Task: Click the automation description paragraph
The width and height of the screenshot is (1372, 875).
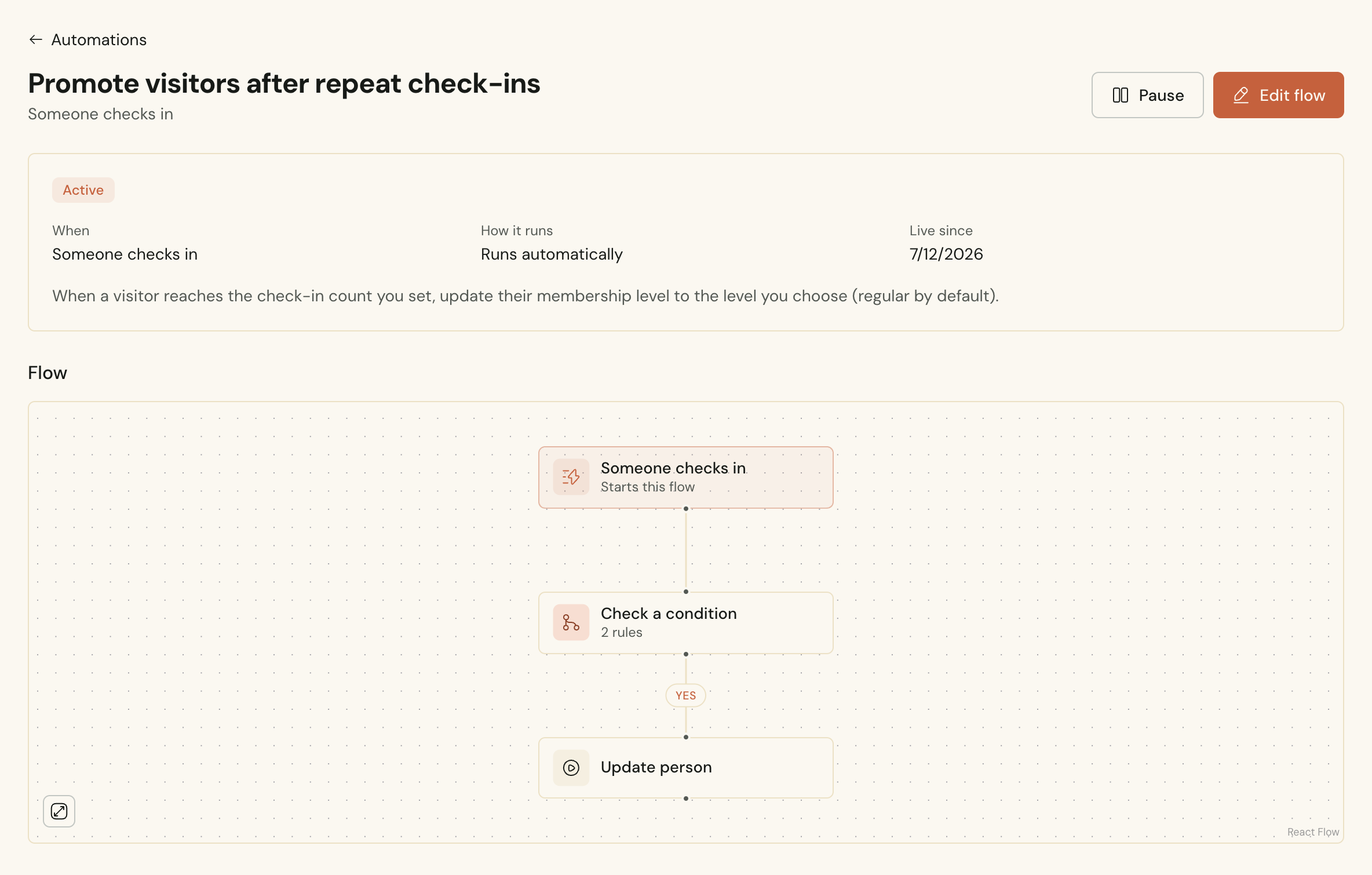Action: [x=526, y=296]
